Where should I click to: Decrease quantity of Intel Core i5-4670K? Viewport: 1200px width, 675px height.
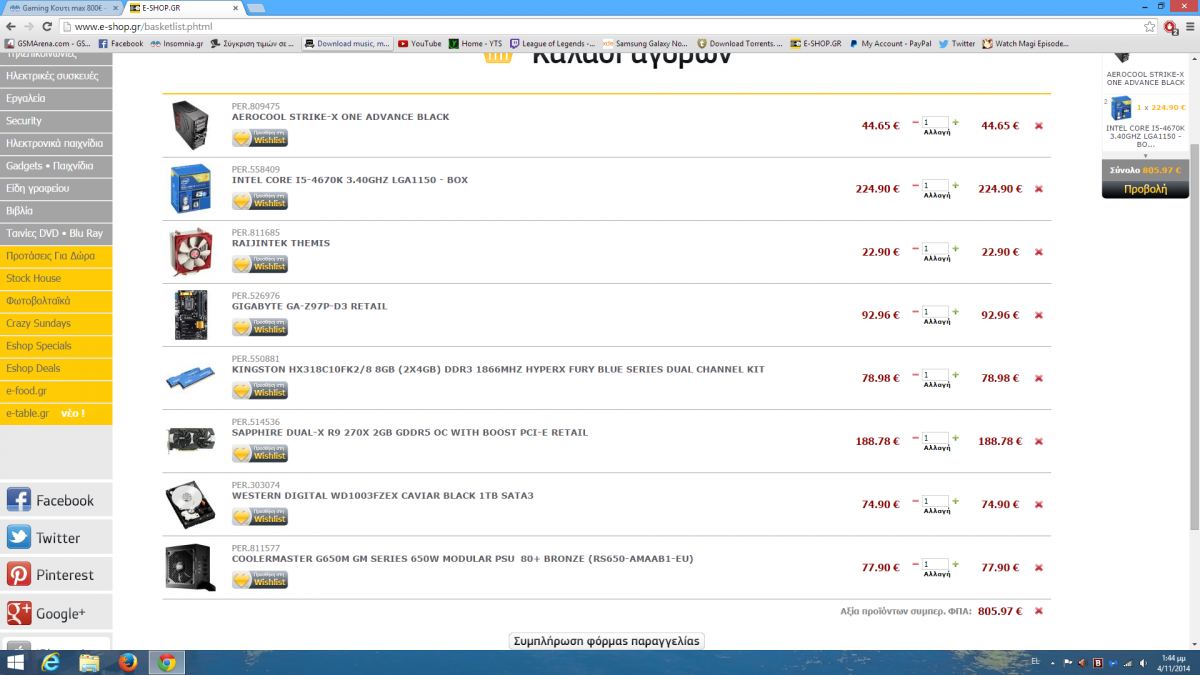[x=916, y=186]
